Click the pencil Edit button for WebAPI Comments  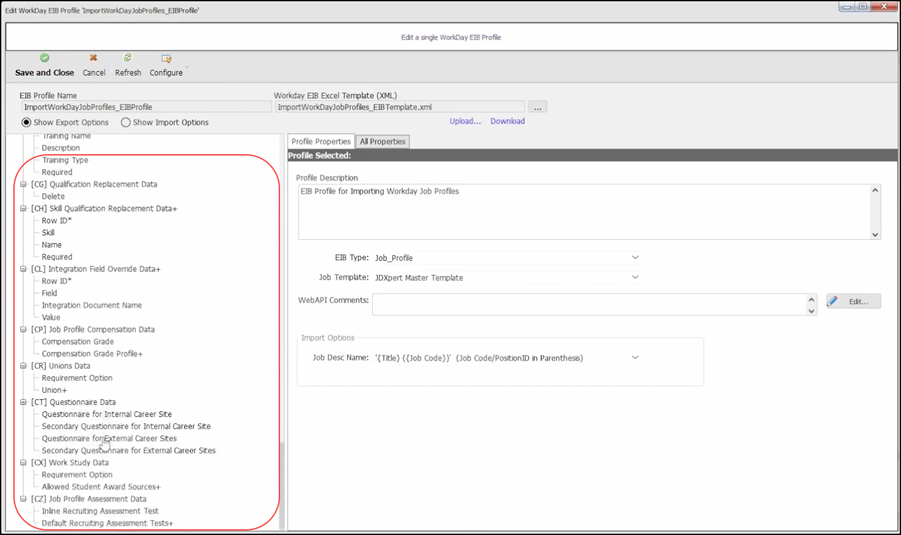click(x=853, y=301)
